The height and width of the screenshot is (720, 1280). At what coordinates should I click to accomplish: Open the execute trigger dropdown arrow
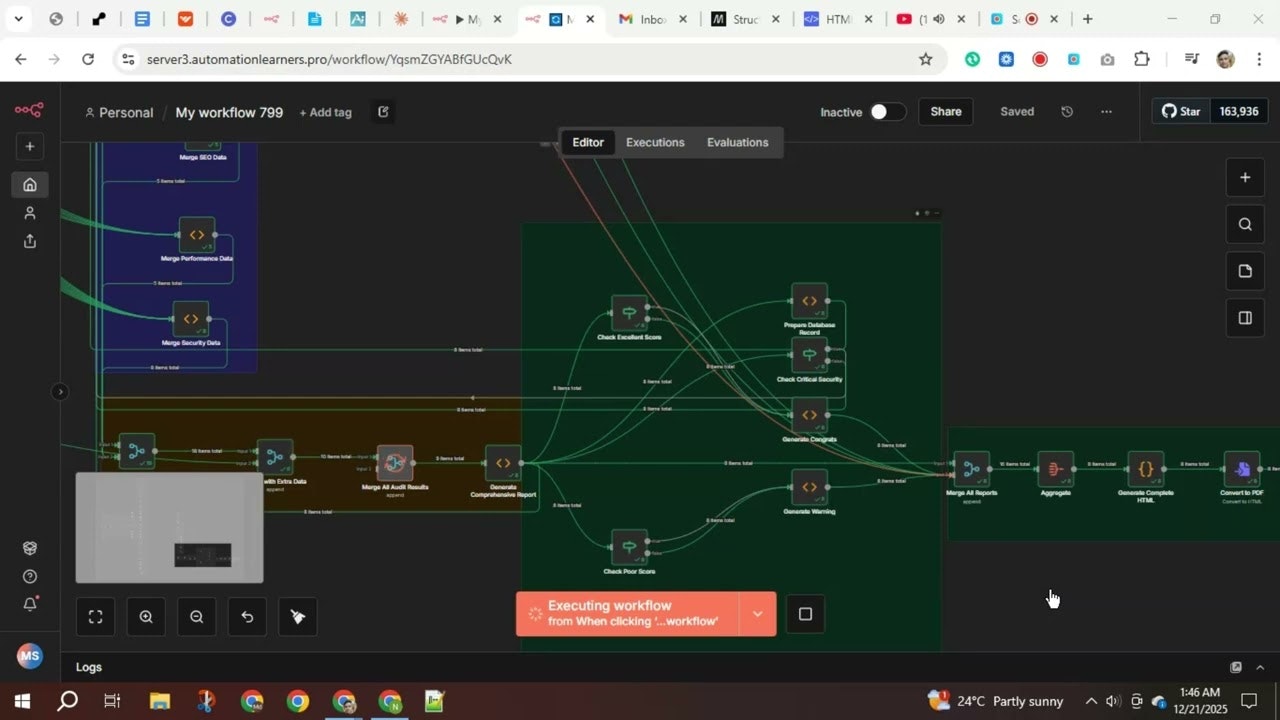coord(757,613)
